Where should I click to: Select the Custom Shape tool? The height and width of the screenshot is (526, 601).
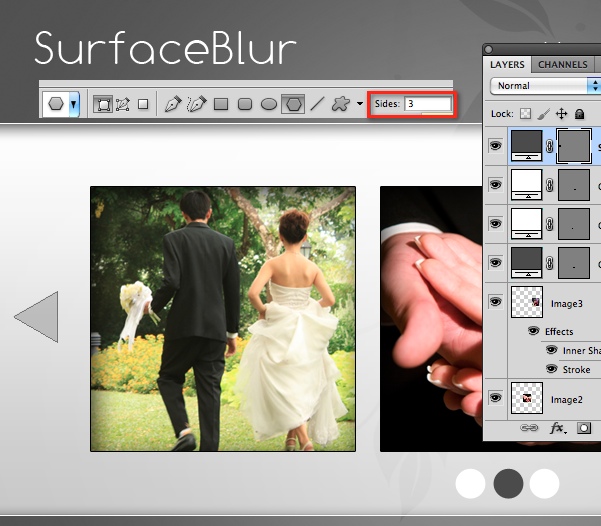(340, 104)
